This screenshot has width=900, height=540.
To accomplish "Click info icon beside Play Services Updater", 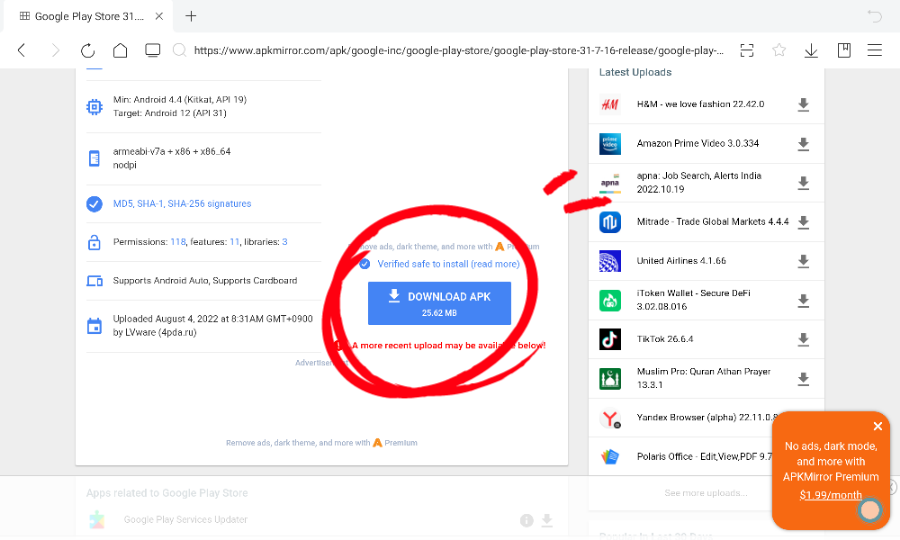I will coord(526,520).
